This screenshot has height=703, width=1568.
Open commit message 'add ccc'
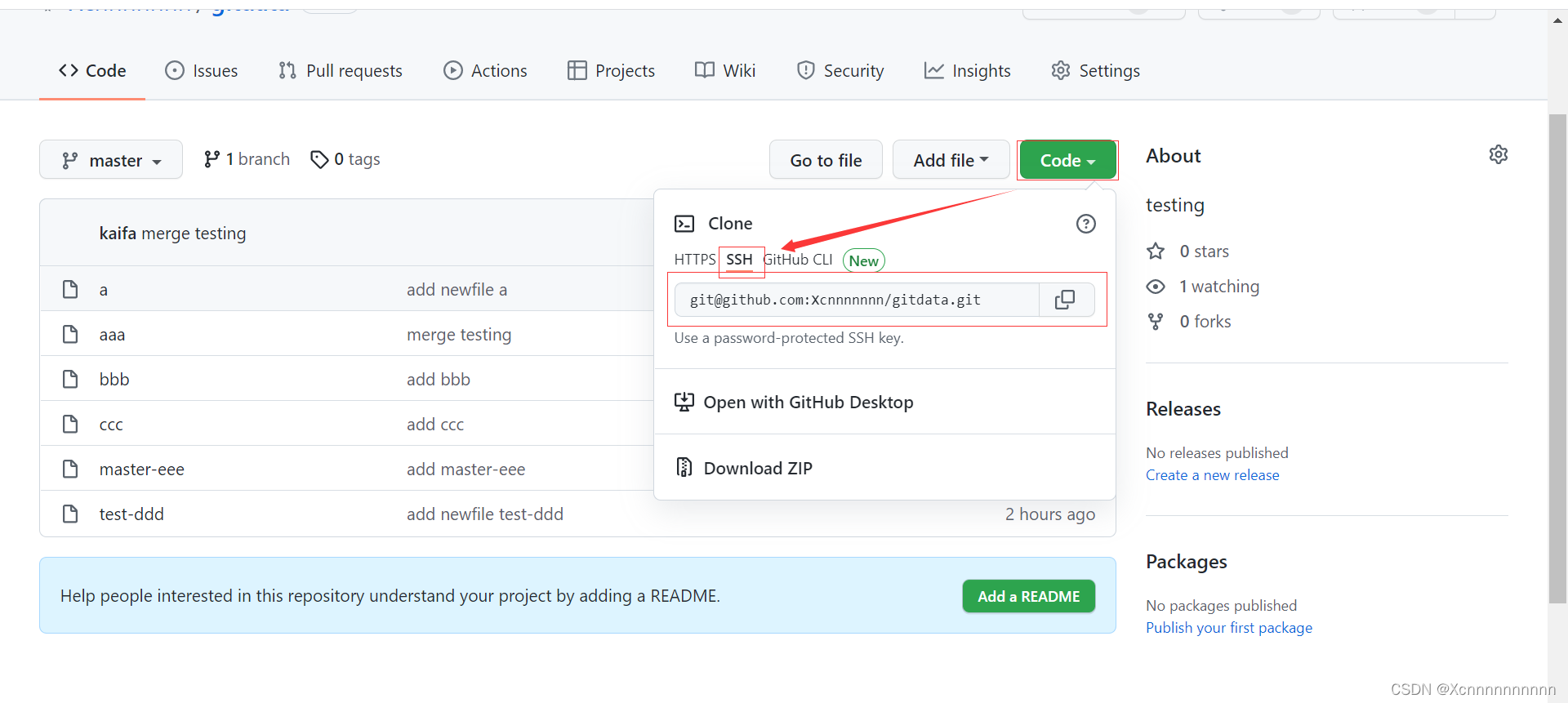[x=435, y=425]
